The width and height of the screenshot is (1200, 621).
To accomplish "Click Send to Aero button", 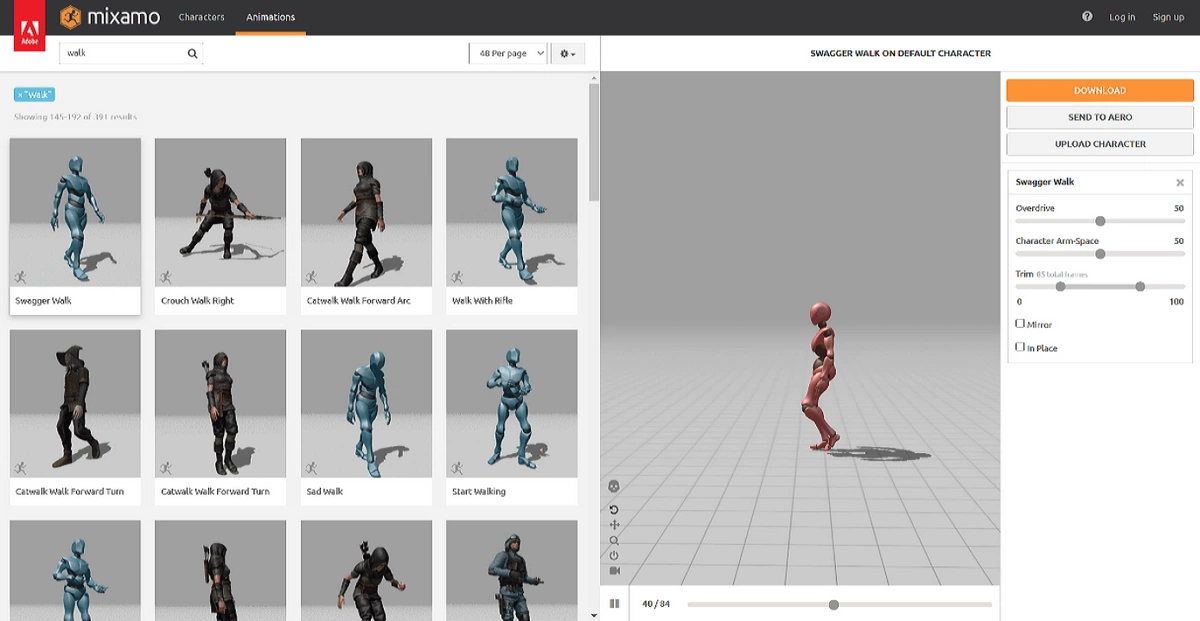I will 1100,117.
